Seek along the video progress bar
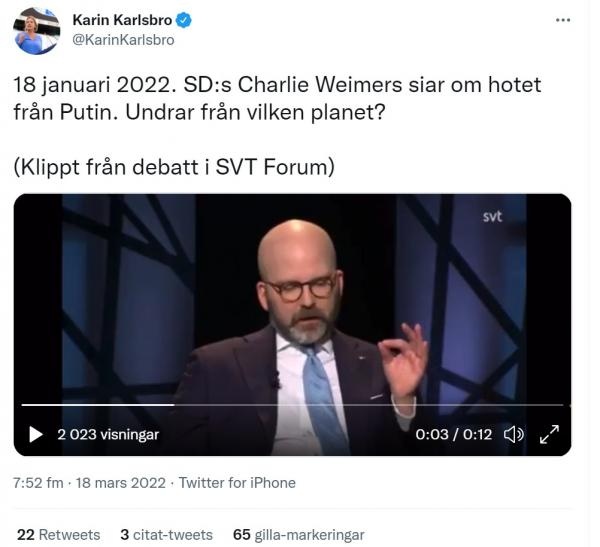Screen dimensions: 600x547 tap(292, 404)
